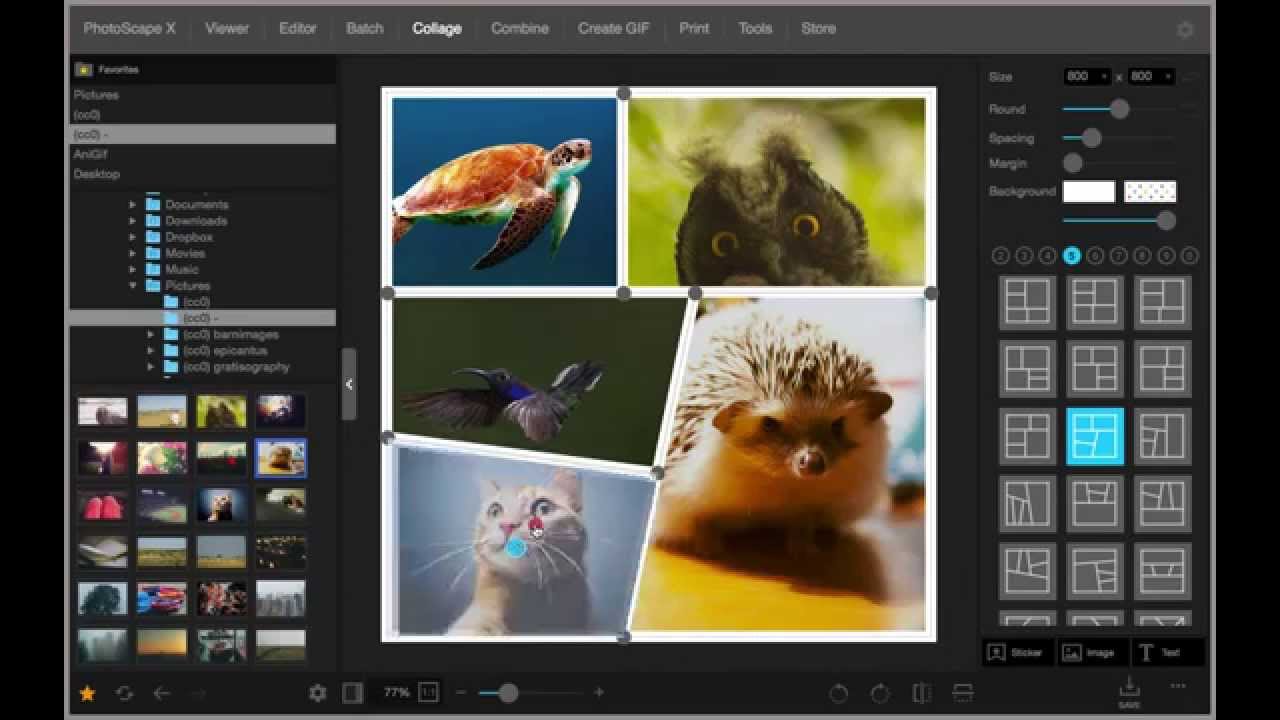
Task: Open settings gear in the top right
Action: point(1185,30)
